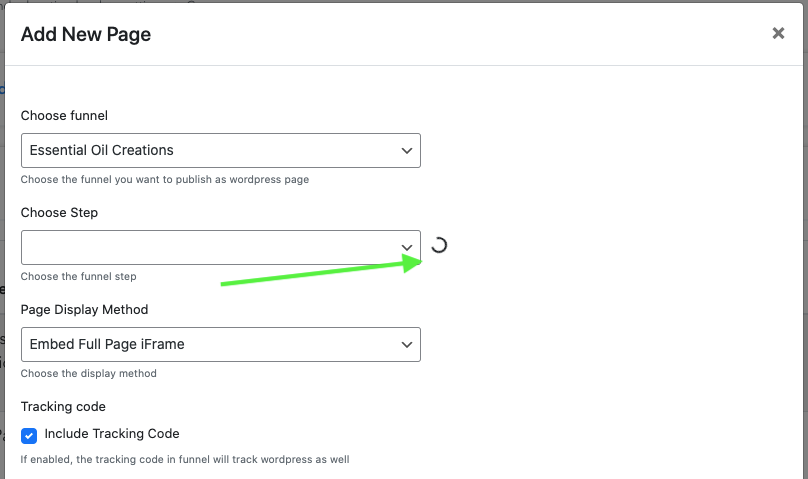Click the 'Choose the funnel step' hint

pyautogui.click(x=78, y=276)
